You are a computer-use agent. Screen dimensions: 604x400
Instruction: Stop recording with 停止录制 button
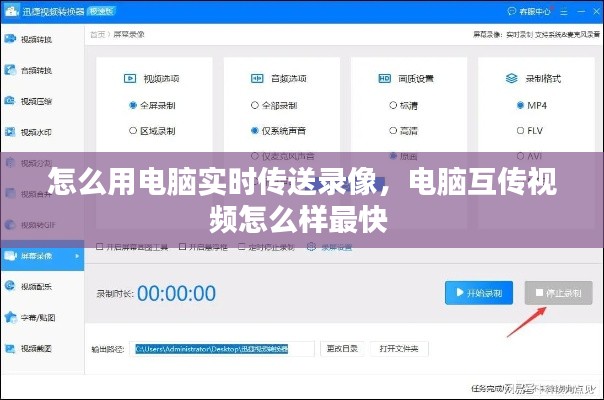point(559,293)
